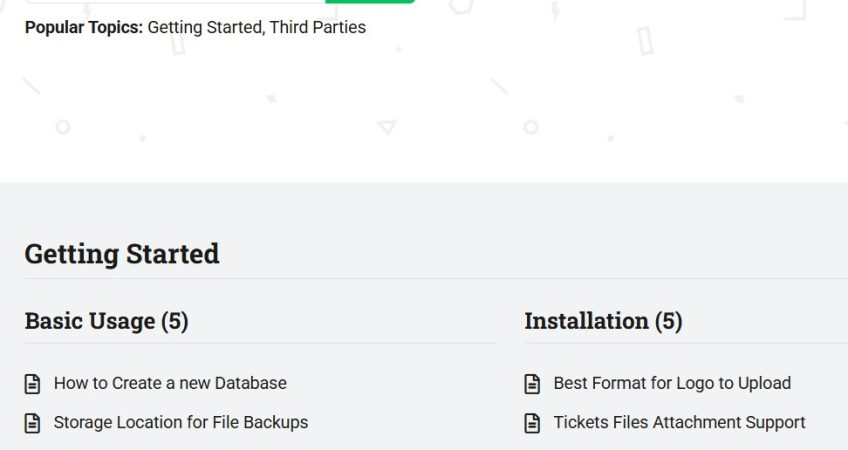Click the bold Popular Topics label
848x450 pixels.
(x=84, y=27)
